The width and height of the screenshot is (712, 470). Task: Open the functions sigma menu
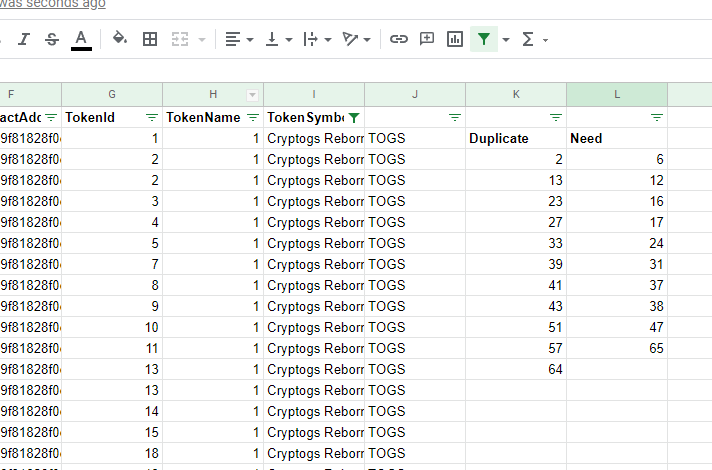tap(534, 40)
